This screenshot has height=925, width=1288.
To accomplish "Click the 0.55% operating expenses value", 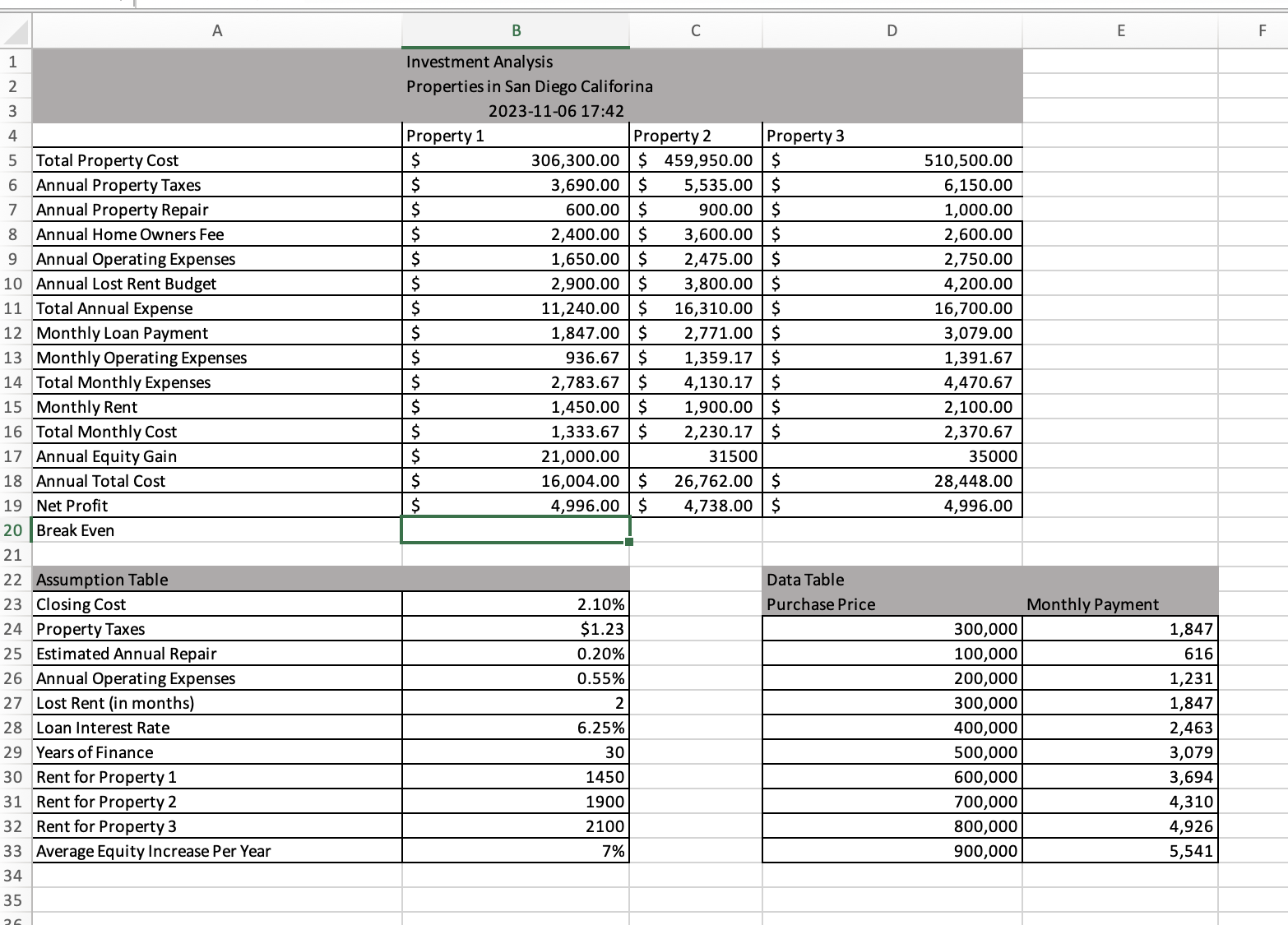I will 516,678.
